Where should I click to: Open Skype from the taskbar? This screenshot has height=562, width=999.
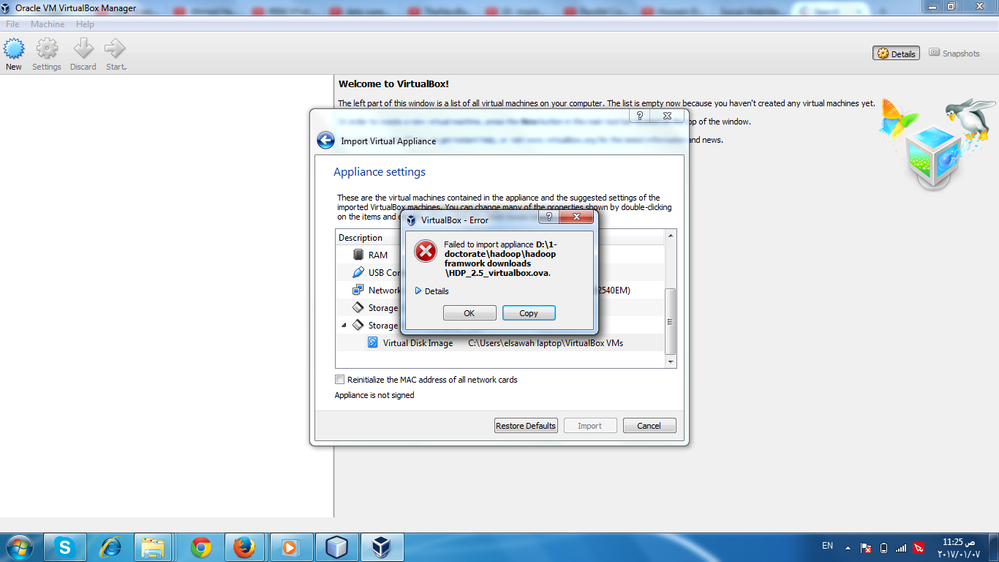pos(65,547)
